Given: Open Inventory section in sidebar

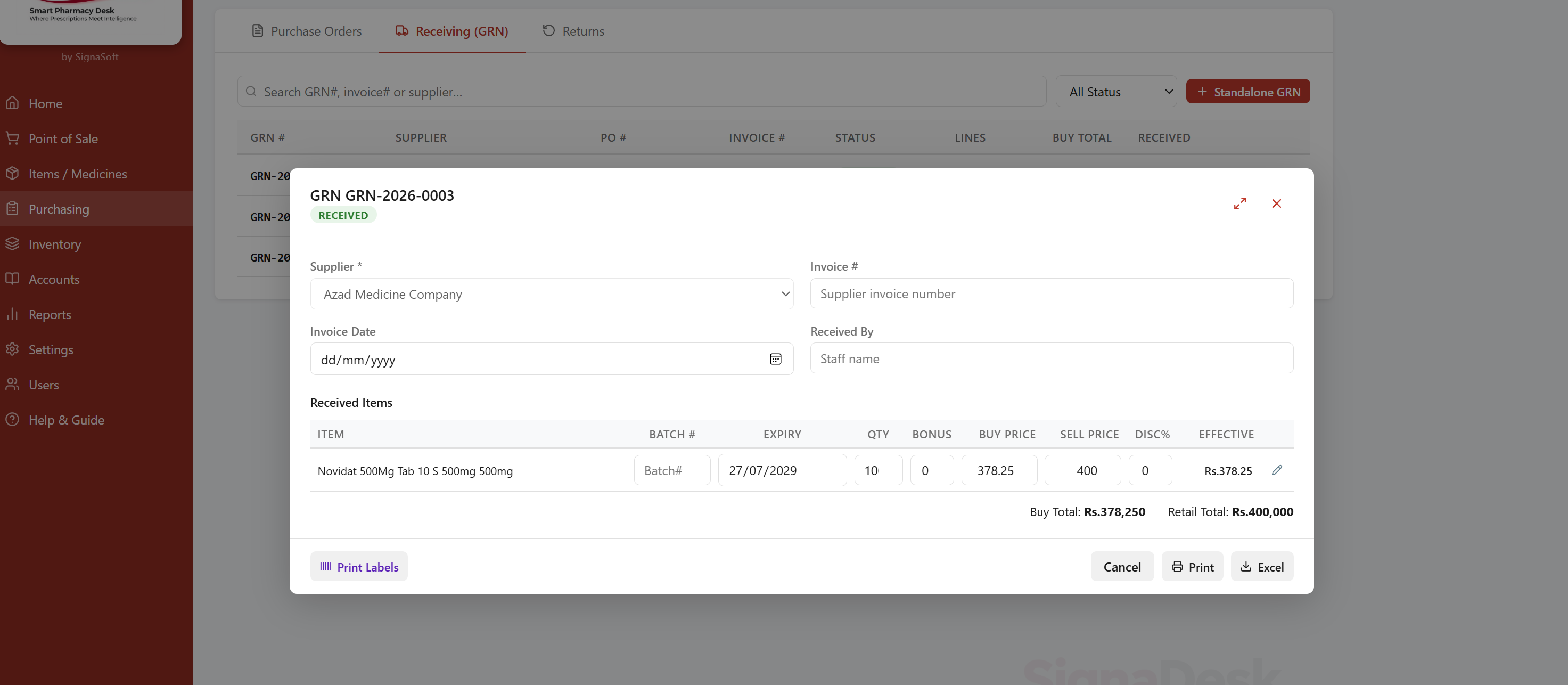Looking at the screenshot, I should pos(54,244).
